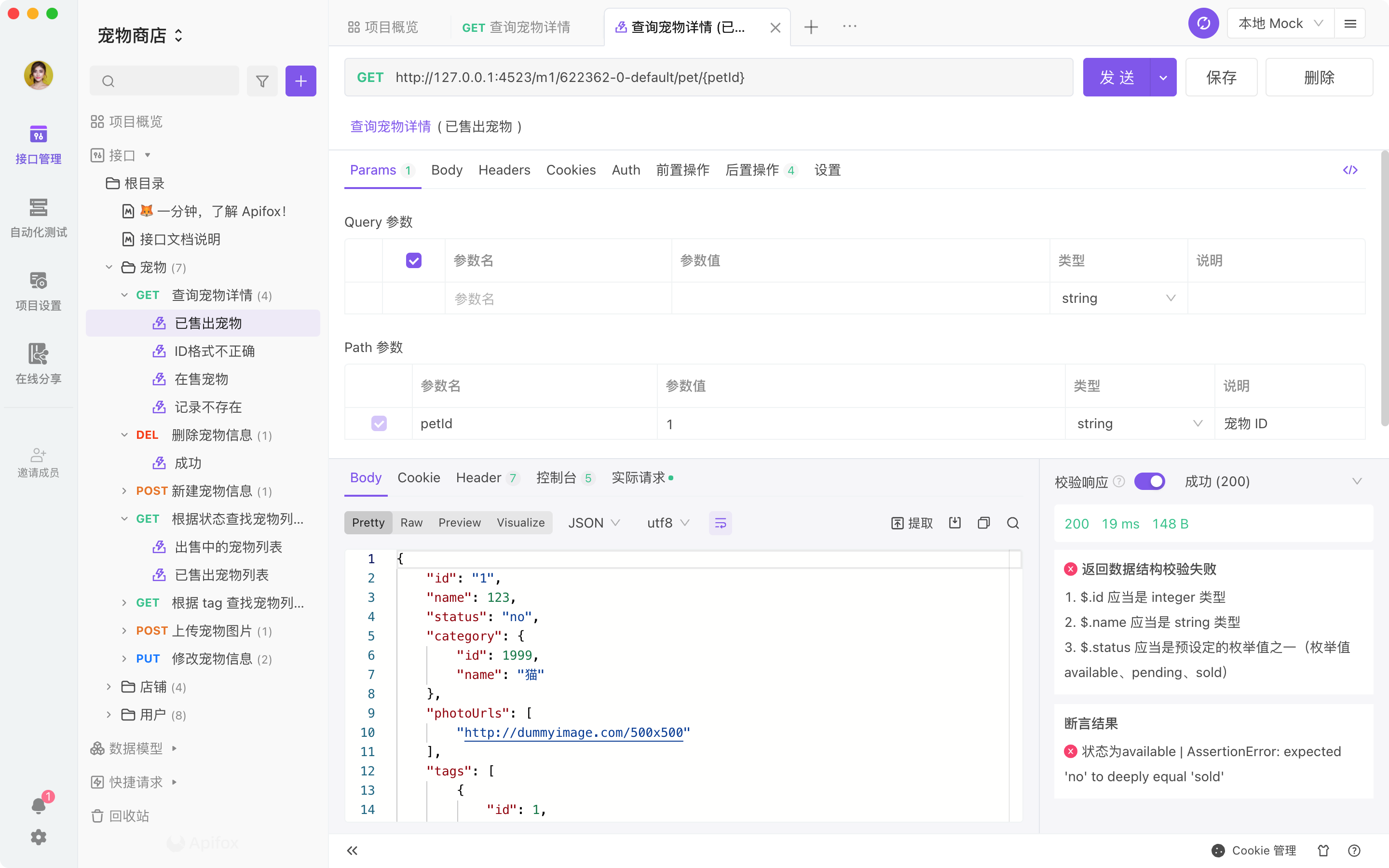Open the notifications bell
Viewport: 1389px width, 868px height.
click(x=39, y=805)
